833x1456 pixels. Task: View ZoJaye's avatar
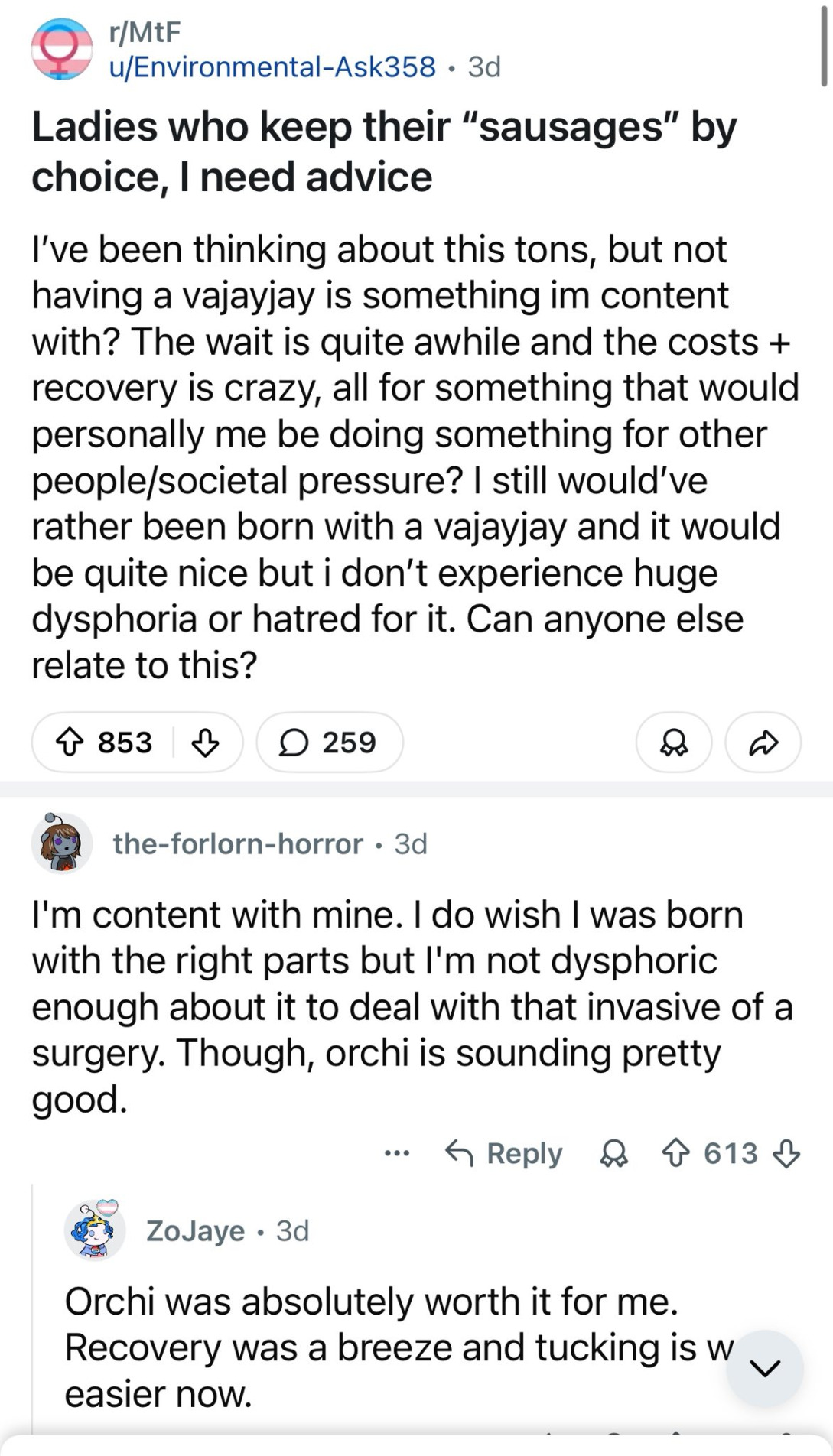(x=95, y=1230)
